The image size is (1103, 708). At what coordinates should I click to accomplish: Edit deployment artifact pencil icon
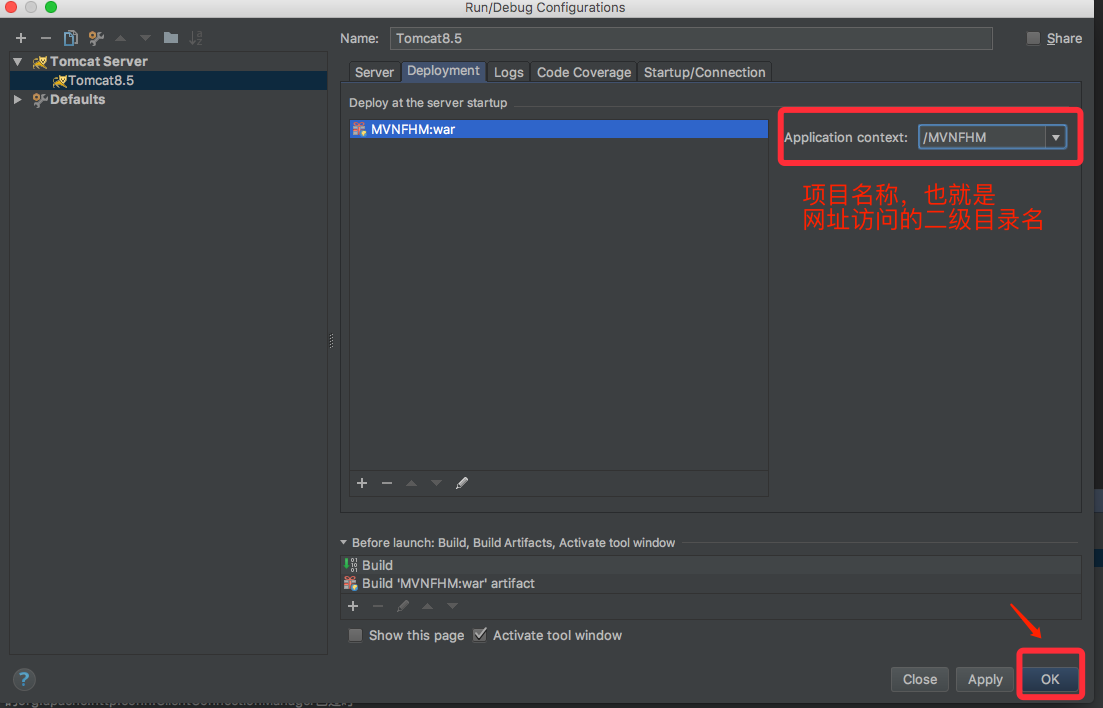click(x=461, y=483)
